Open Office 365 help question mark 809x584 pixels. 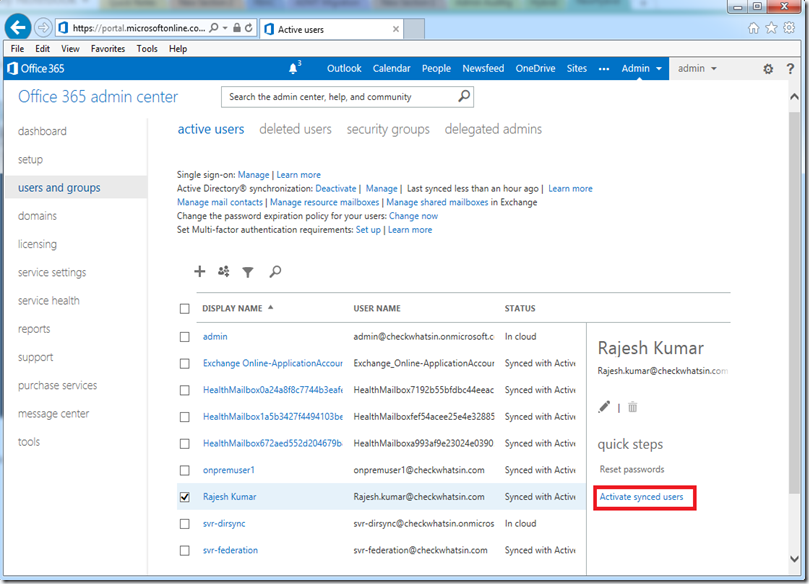tap(790, 69)
